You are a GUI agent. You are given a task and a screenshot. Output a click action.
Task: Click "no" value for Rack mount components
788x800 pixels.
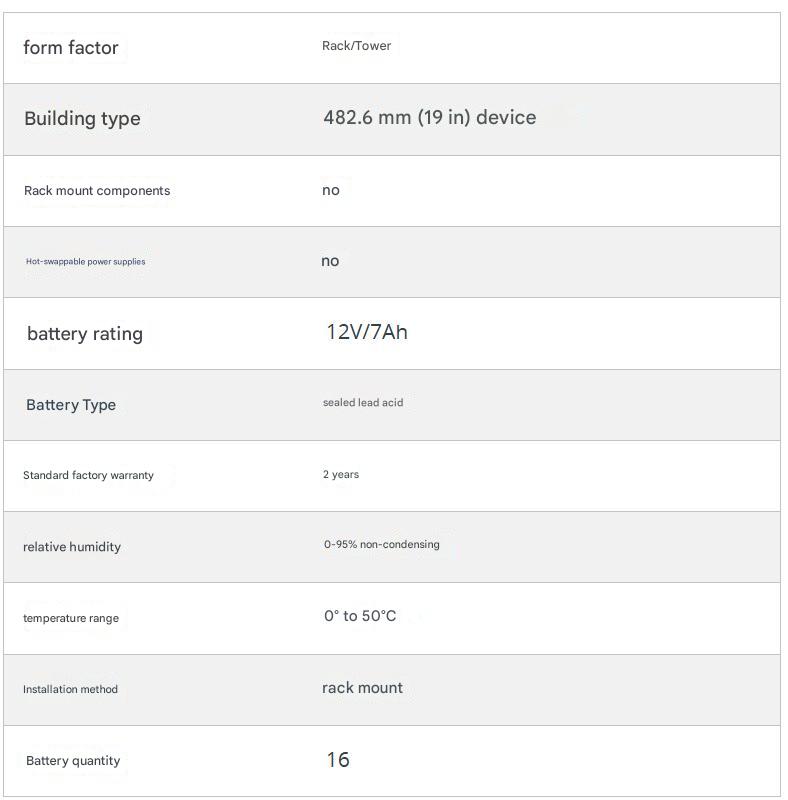pos(331,190)
